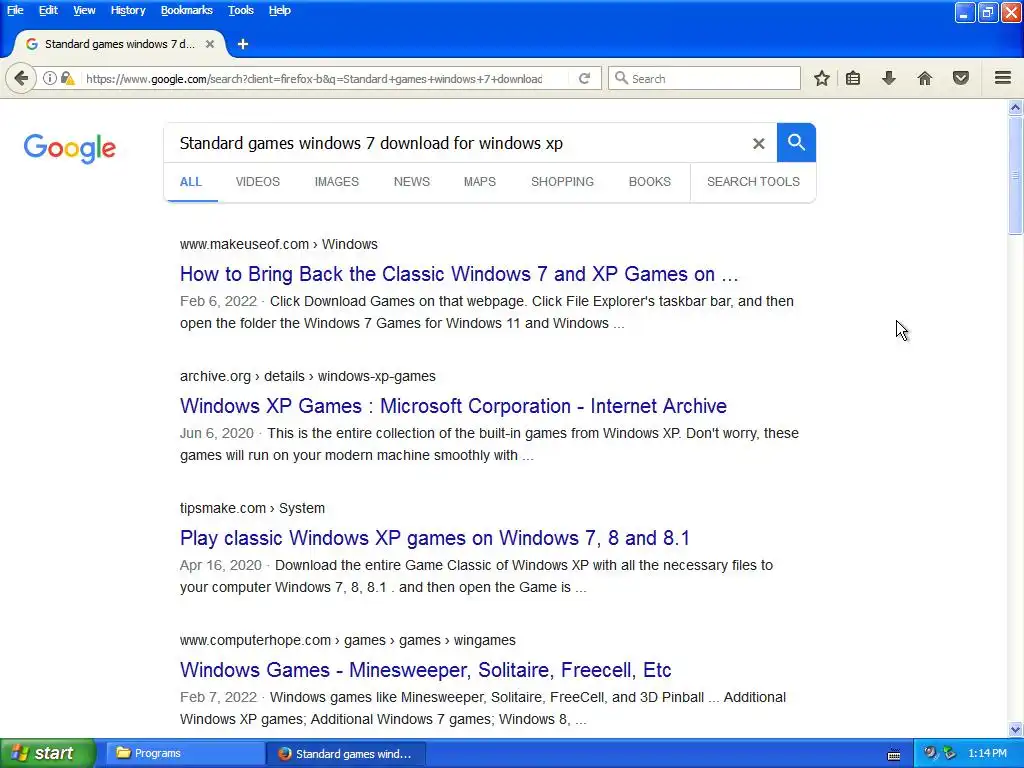Screen dimensions: 1024x768
Task: Open the Edit menu
Action: (48, 10)
